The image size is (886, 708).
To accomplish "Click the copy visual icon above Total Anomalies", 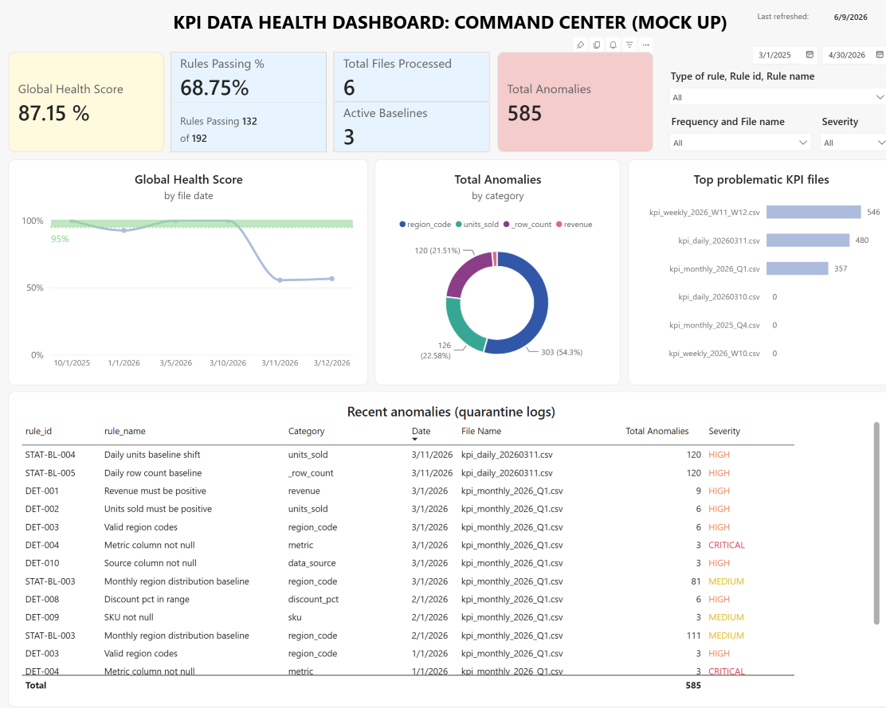I will pos(597,45).
